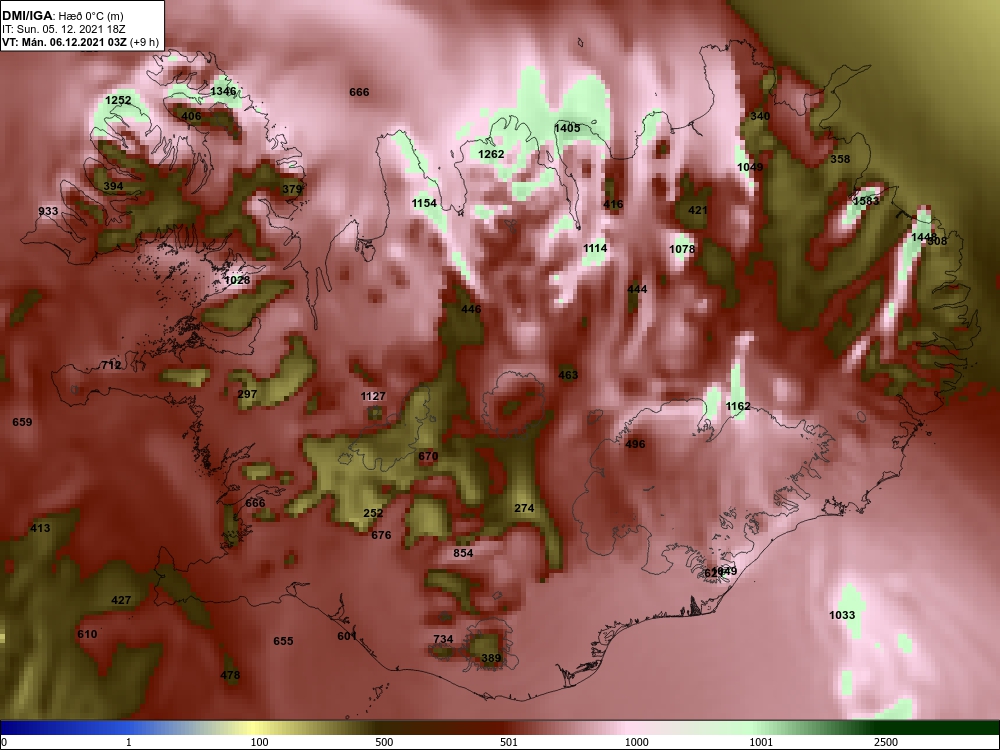Click the map value 394
The width and height of the screenshot is (1000, 750).
tap(113, 186)
